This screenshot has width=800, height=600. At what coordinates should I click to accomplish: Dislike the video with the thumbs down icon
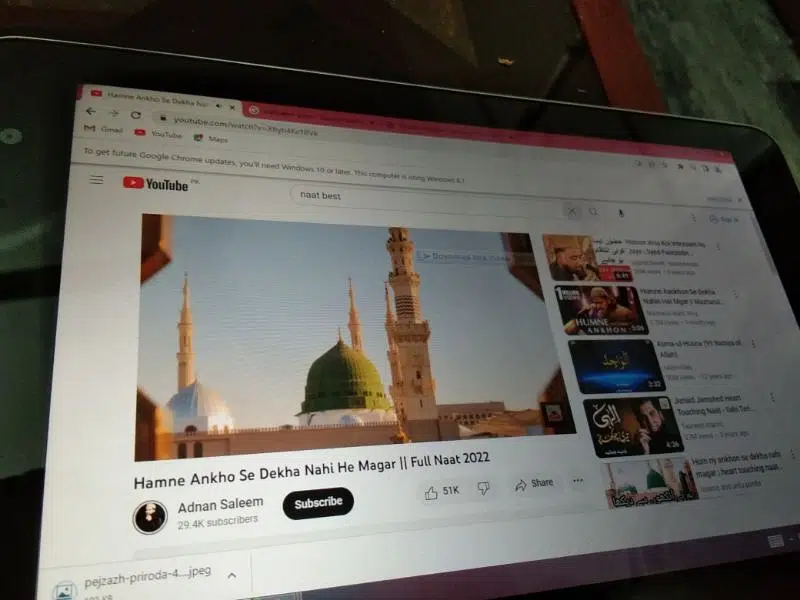coord(483,489)
